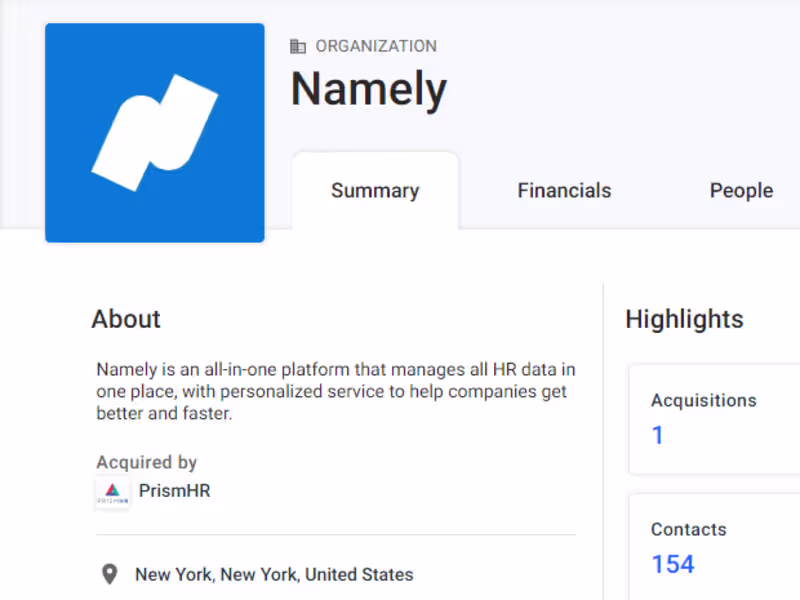Click the Acquisitions count number 1
This screenshot has width=800, height=600.
tap(657, 435)
